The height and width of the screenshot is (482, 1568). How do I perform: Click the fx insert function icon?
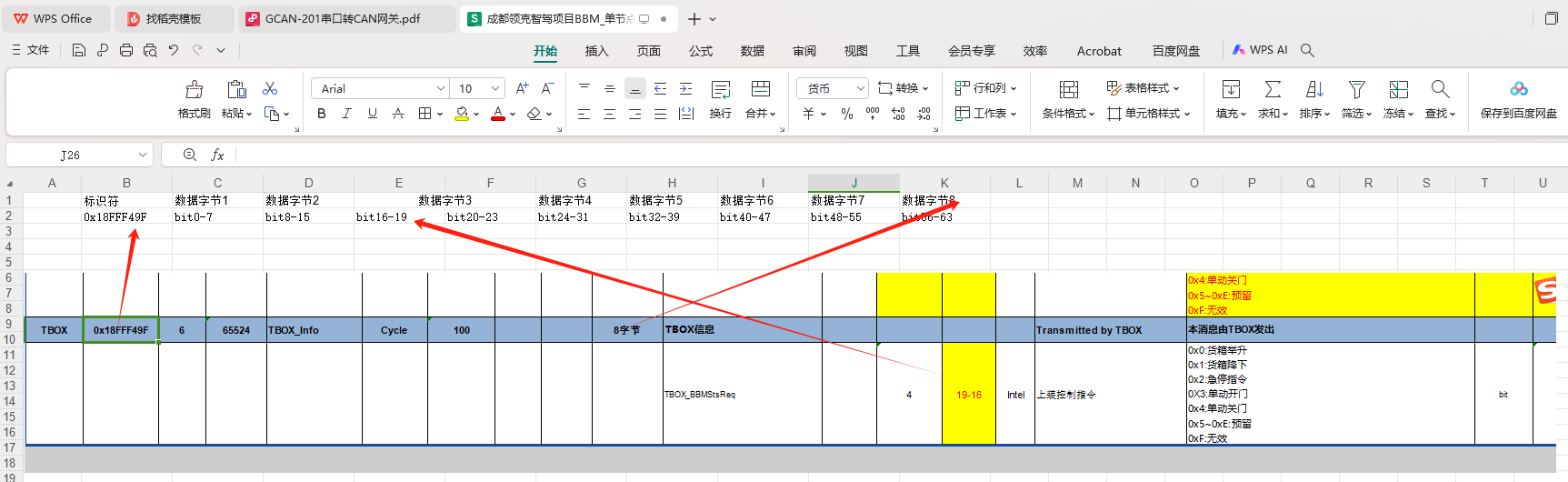click(x=217, y=155)
